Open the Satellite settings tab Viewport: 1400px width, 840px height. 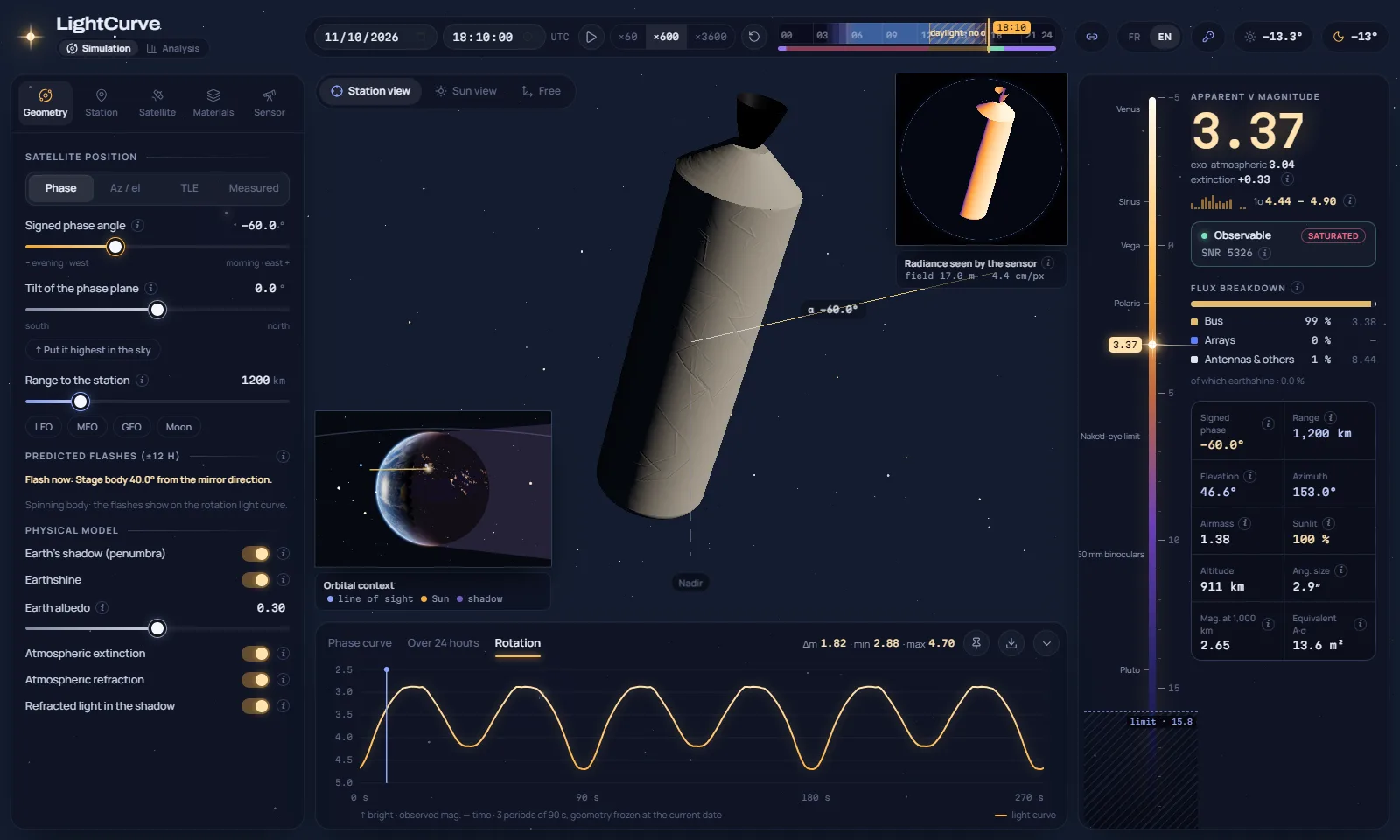pyautogui.click(x=157, y=102)
